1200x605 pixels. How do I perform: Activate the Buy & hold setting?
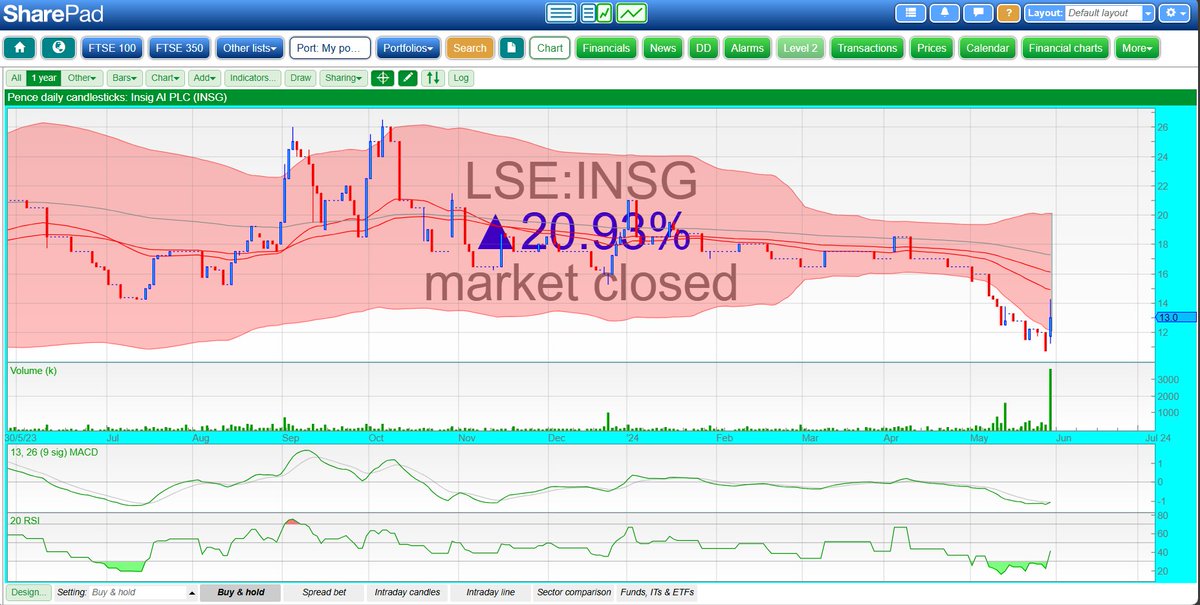(x=241, y=592)
